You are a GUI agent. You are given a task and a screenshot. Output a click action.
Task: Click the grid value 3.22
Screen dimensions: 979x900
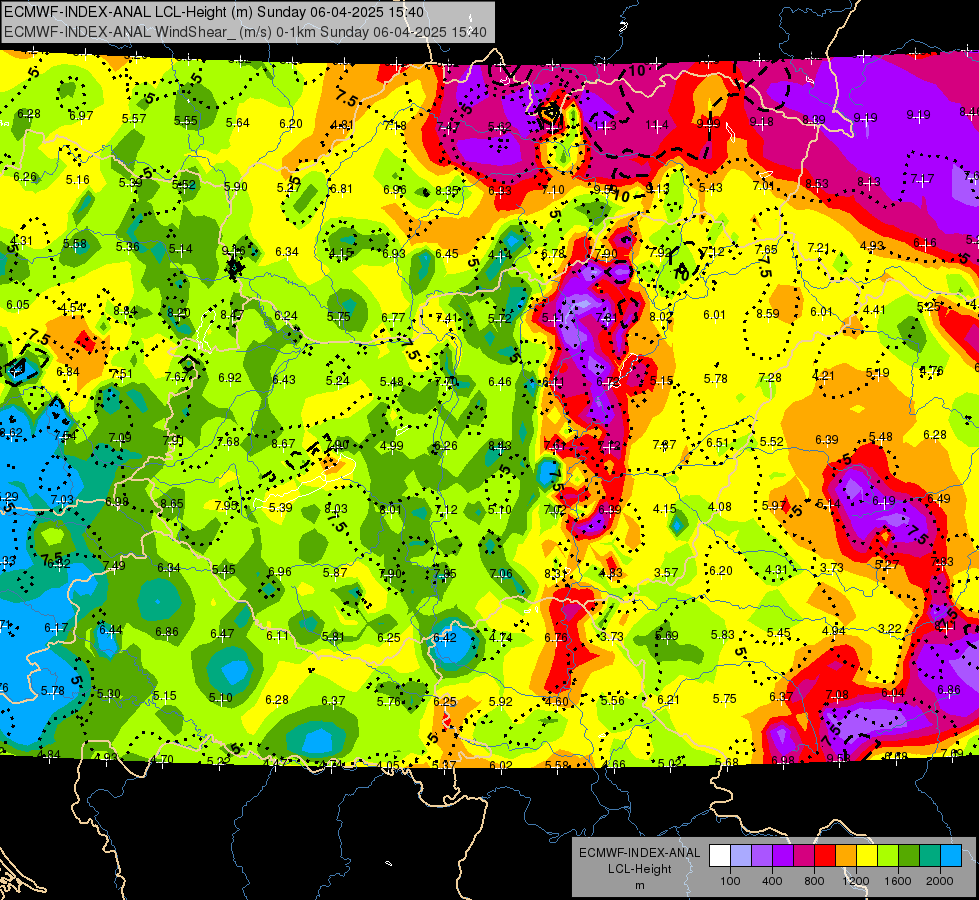(x=890, y=628)
